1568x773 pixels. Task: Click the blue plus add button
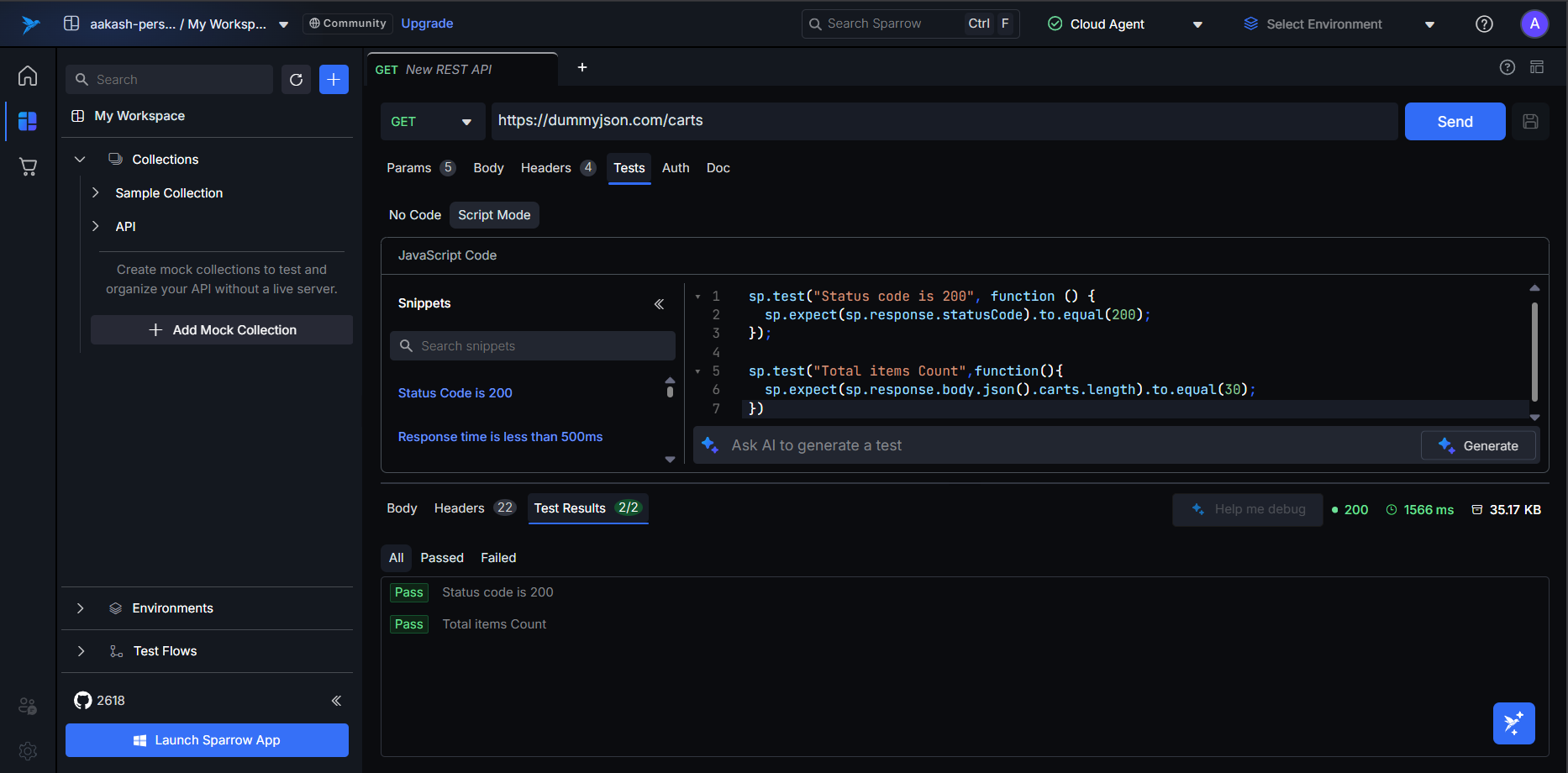pos(334,80)
